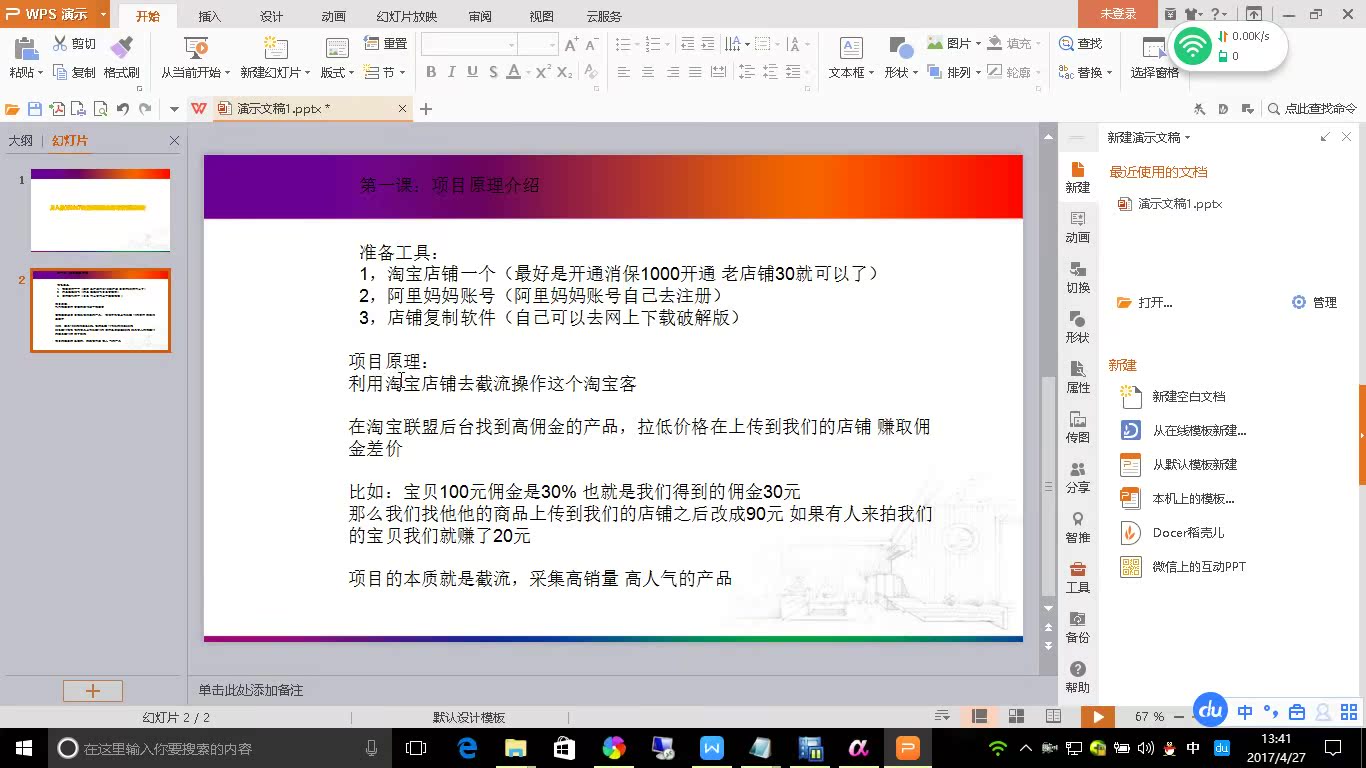The height and width of the screenshot is (768, 1366).
Task: Insert a picture with the 图片 icon
Action: [935, 43]
